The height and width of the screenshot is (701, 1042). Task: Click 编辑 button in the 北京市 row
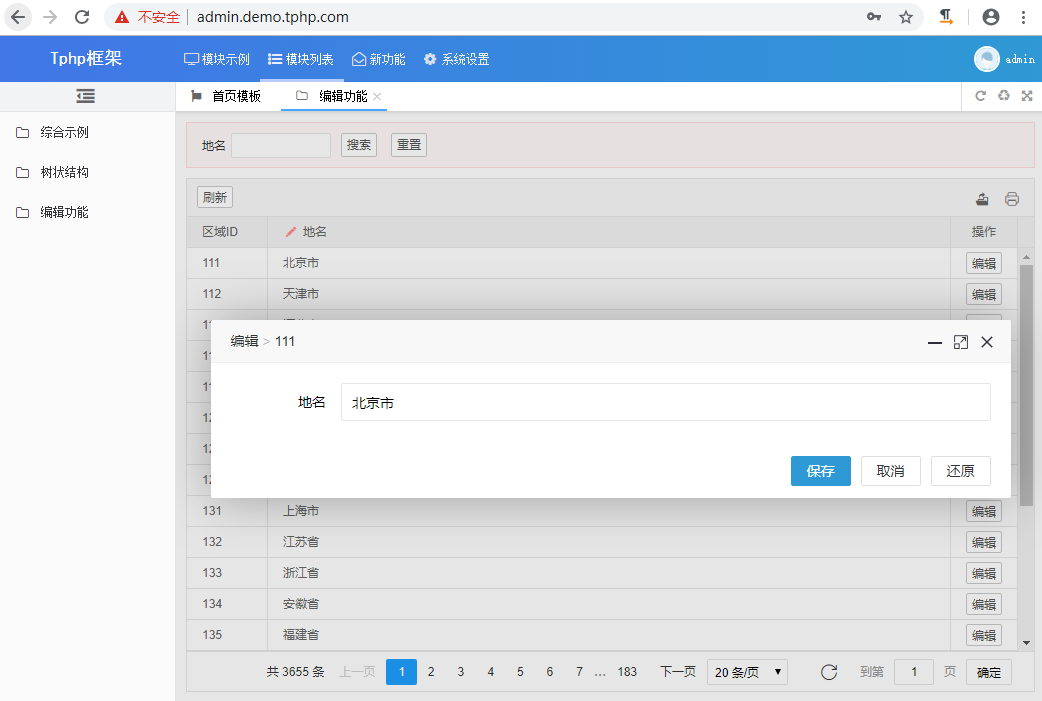click(984, 263)
